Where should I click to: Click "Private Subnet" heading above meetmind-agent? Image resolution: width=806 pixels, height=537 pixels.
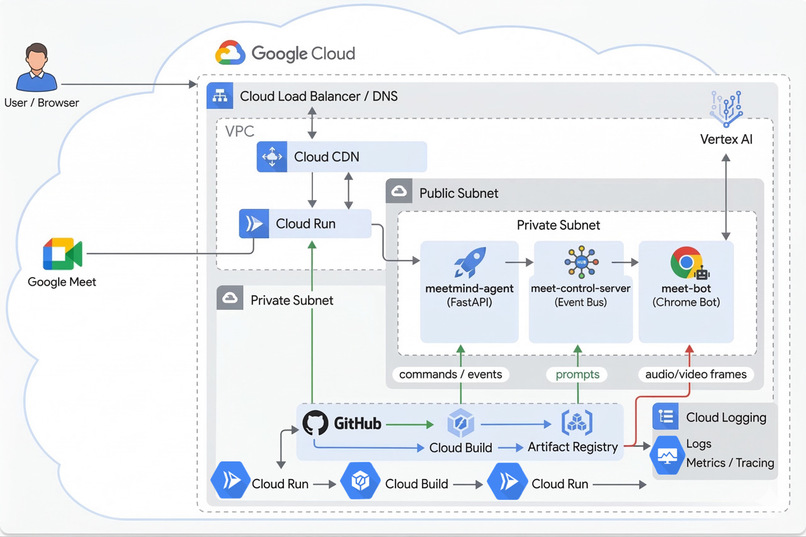pos(558,225)
